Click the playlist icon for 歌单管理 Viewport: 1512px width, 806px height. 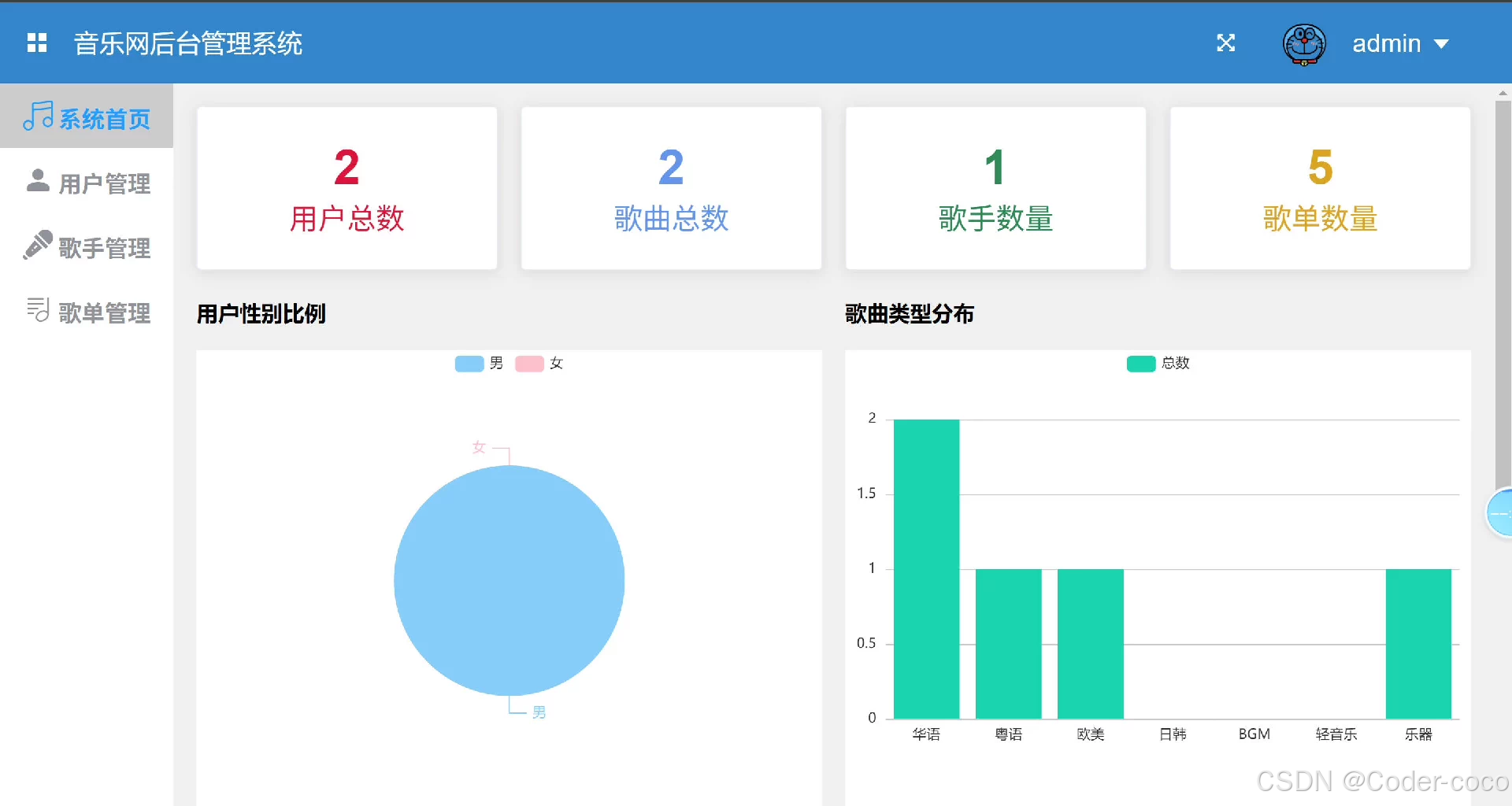(x=38, y=309)
